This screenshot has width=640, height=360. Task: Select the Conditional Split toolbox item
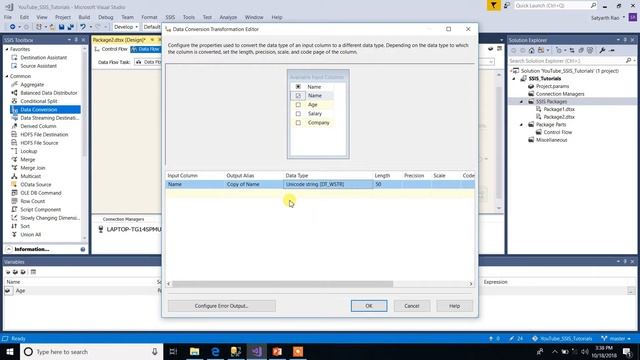39,101
